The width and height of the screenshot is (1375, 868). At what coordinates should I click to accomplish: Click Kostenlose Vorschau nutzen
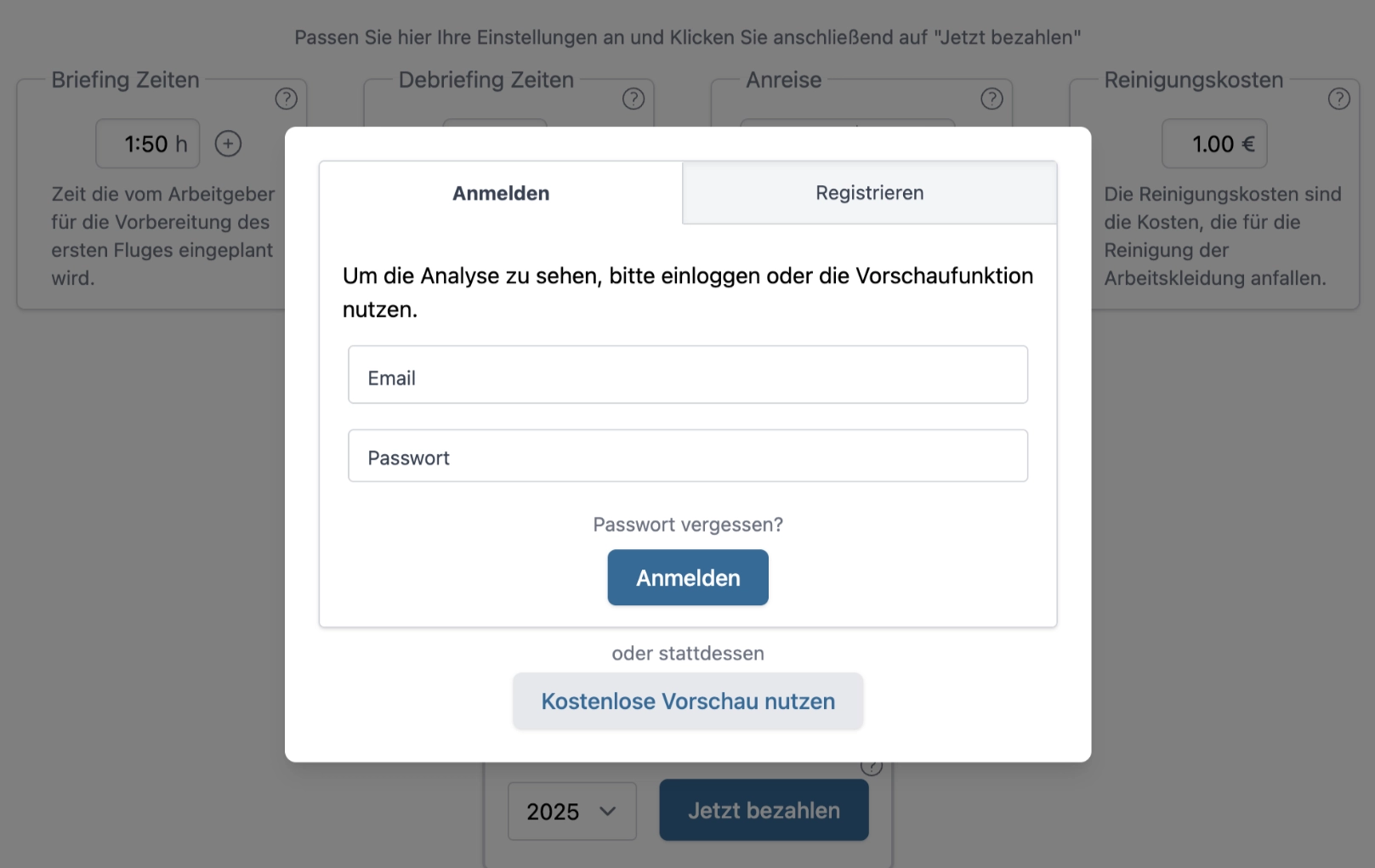687,701
